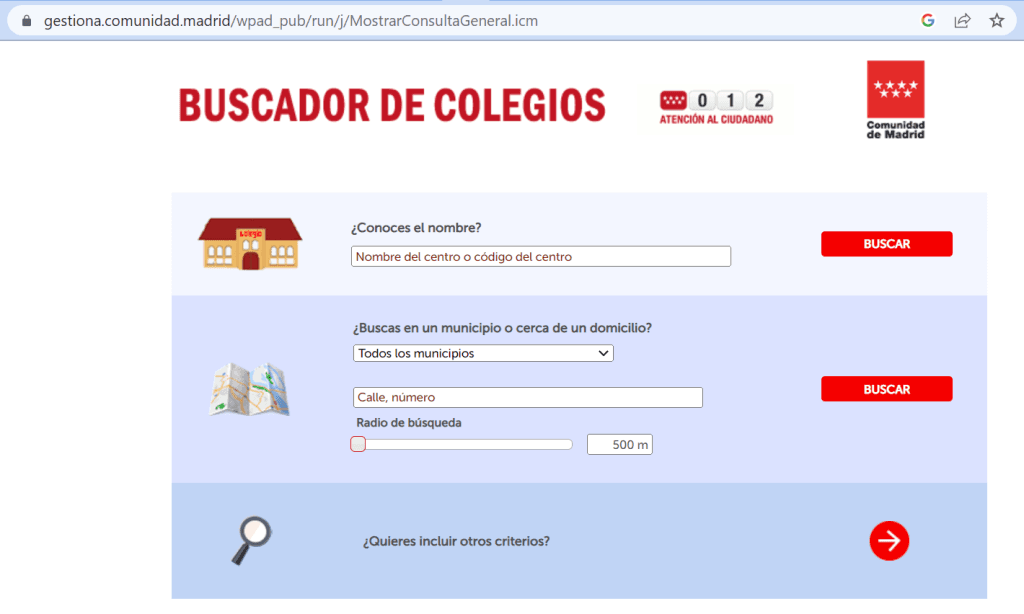Image resolution: width=1024 pixels, height=614 pixels.
Task: Click the 500 m radius value field
Action: coord(619,444)
